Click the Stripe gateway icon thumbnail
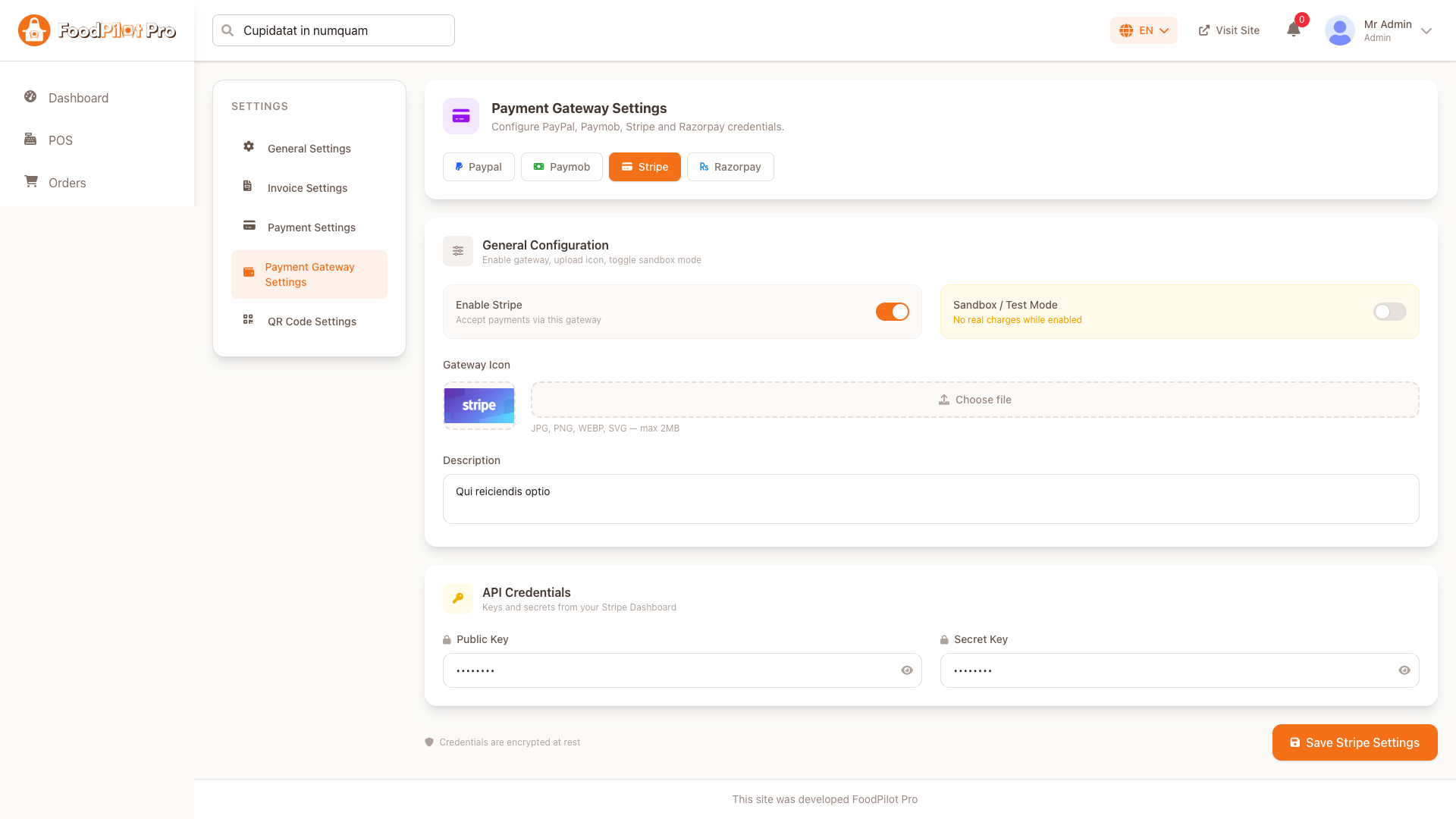The image size is (1456, 819). click(479, 406)
